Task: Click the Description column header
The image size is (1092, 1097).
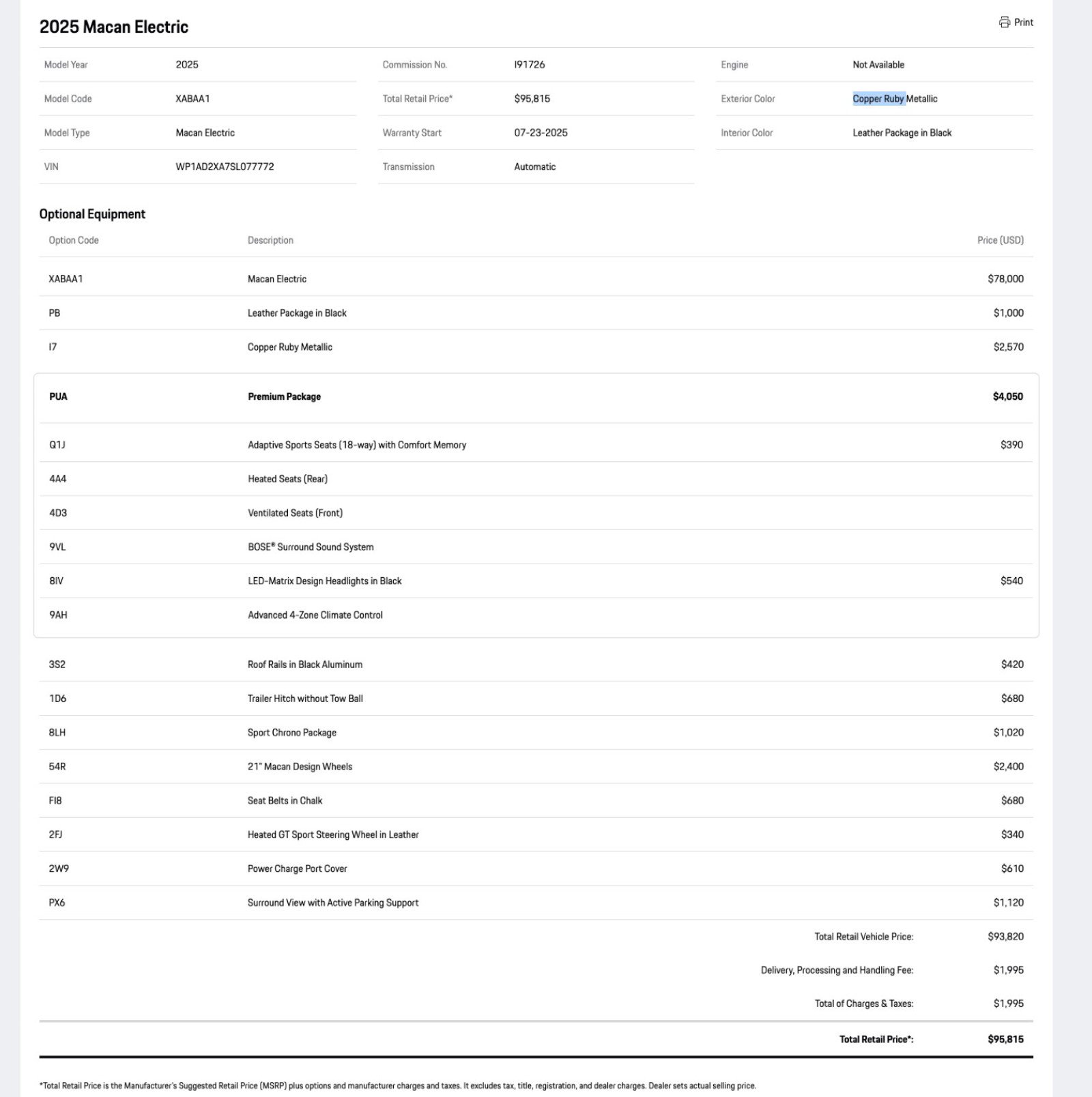Action: pyautogui.click(x=270, y=240)
